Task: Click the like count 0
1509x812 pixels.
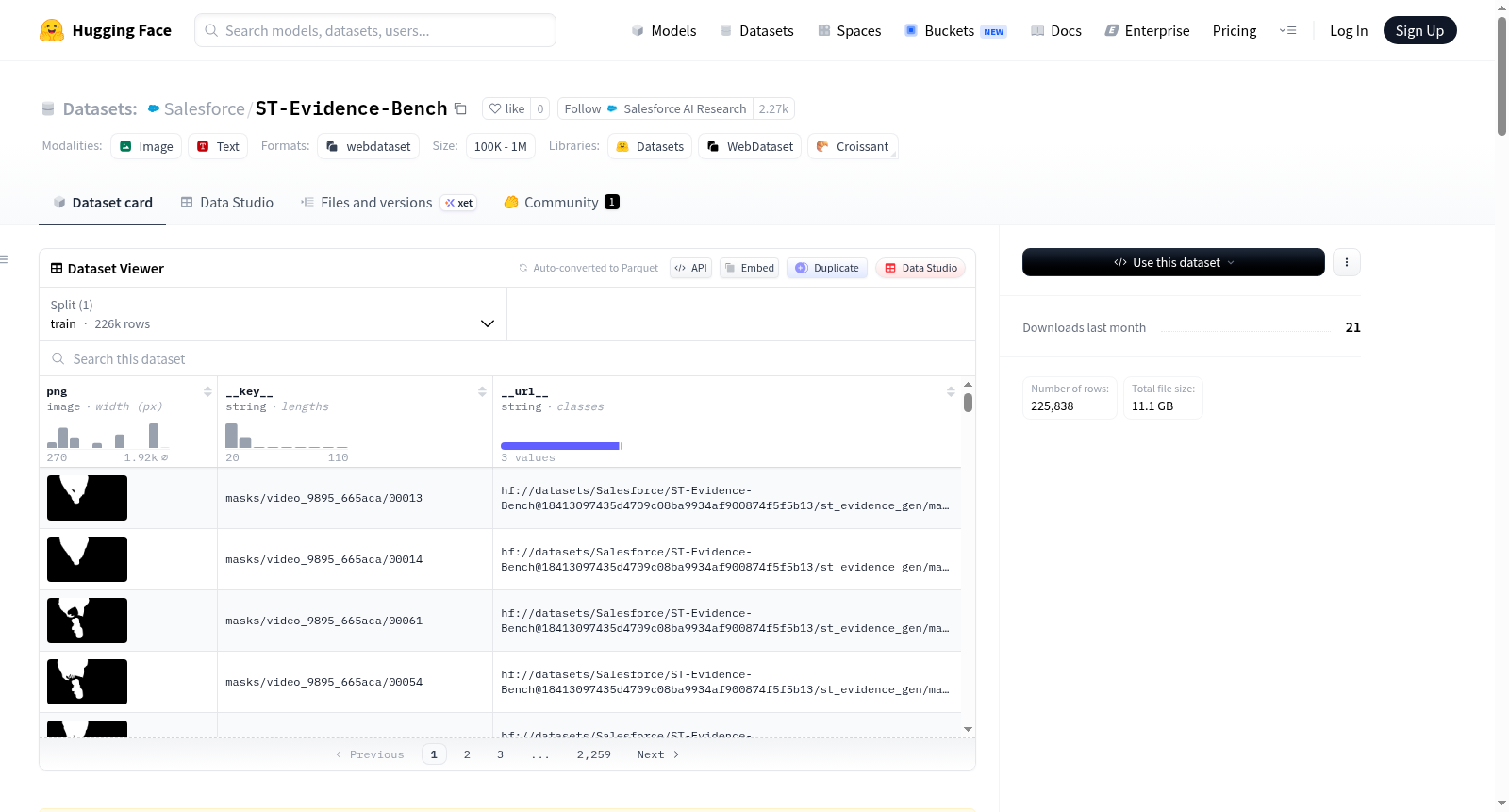Action: point(540,108)
